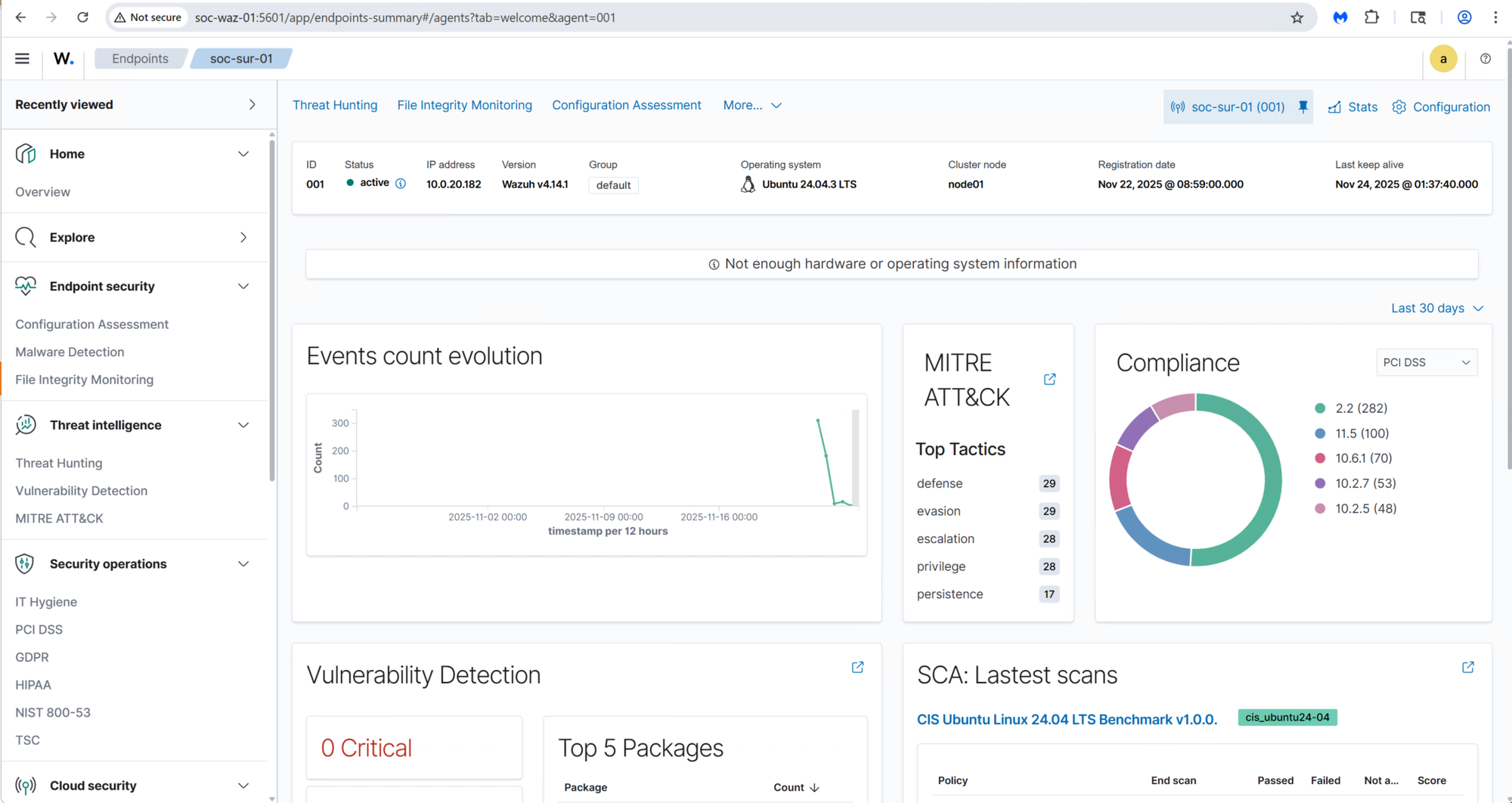Open the hamburger navigation menu
Screen dimensions: 1512x803
click(x=22, y=59)
